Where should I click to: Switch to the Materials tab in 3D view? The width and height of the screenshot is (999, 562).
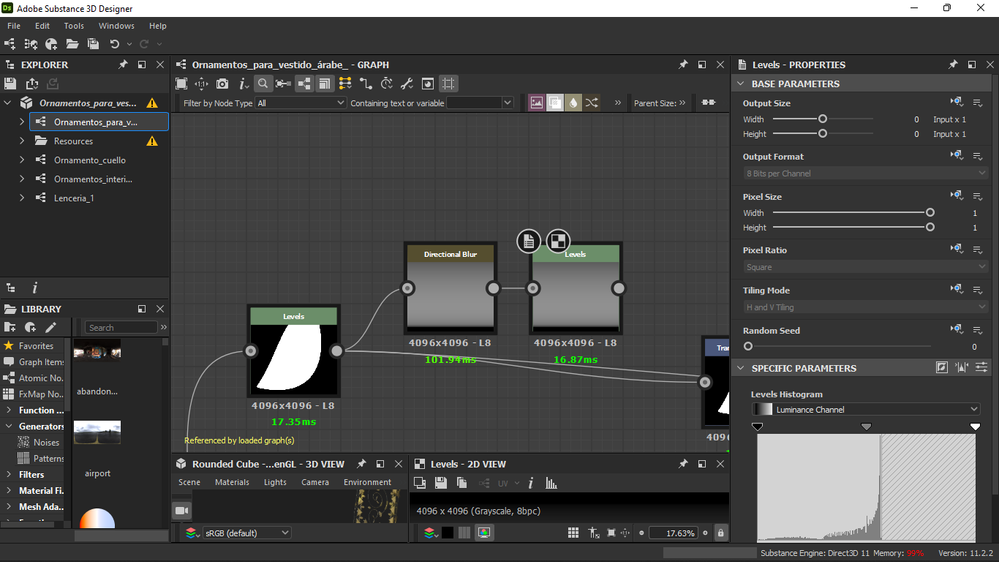tap(232, 482)
